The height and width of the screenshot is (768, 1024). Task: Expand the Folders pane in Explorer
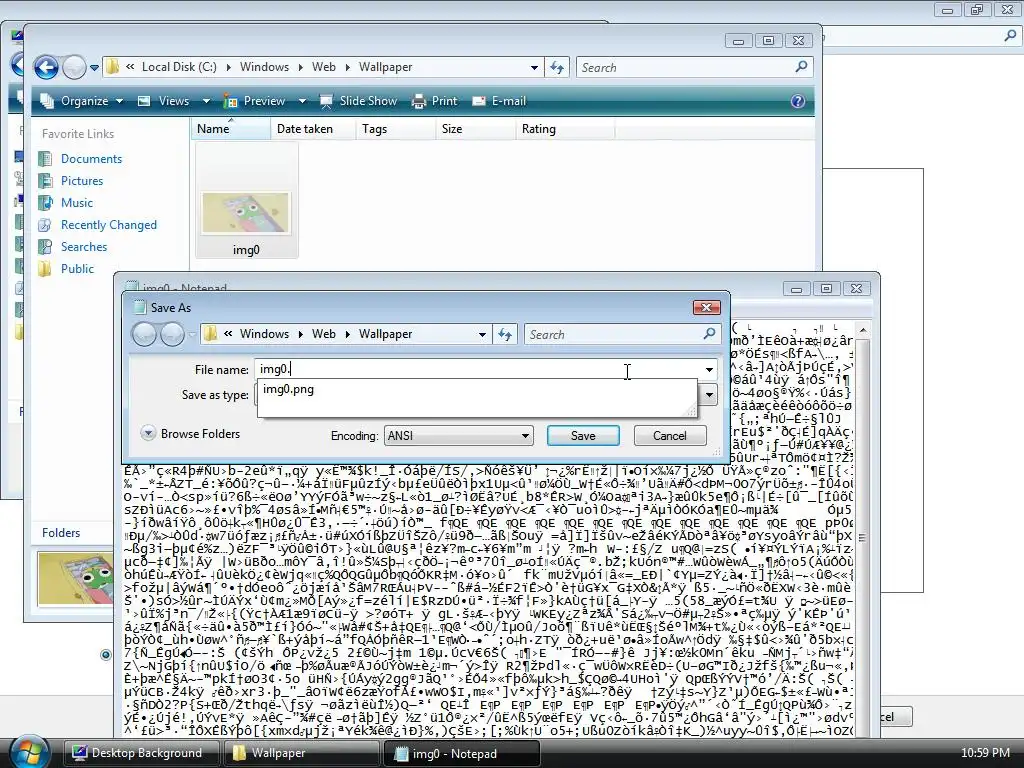61,533
